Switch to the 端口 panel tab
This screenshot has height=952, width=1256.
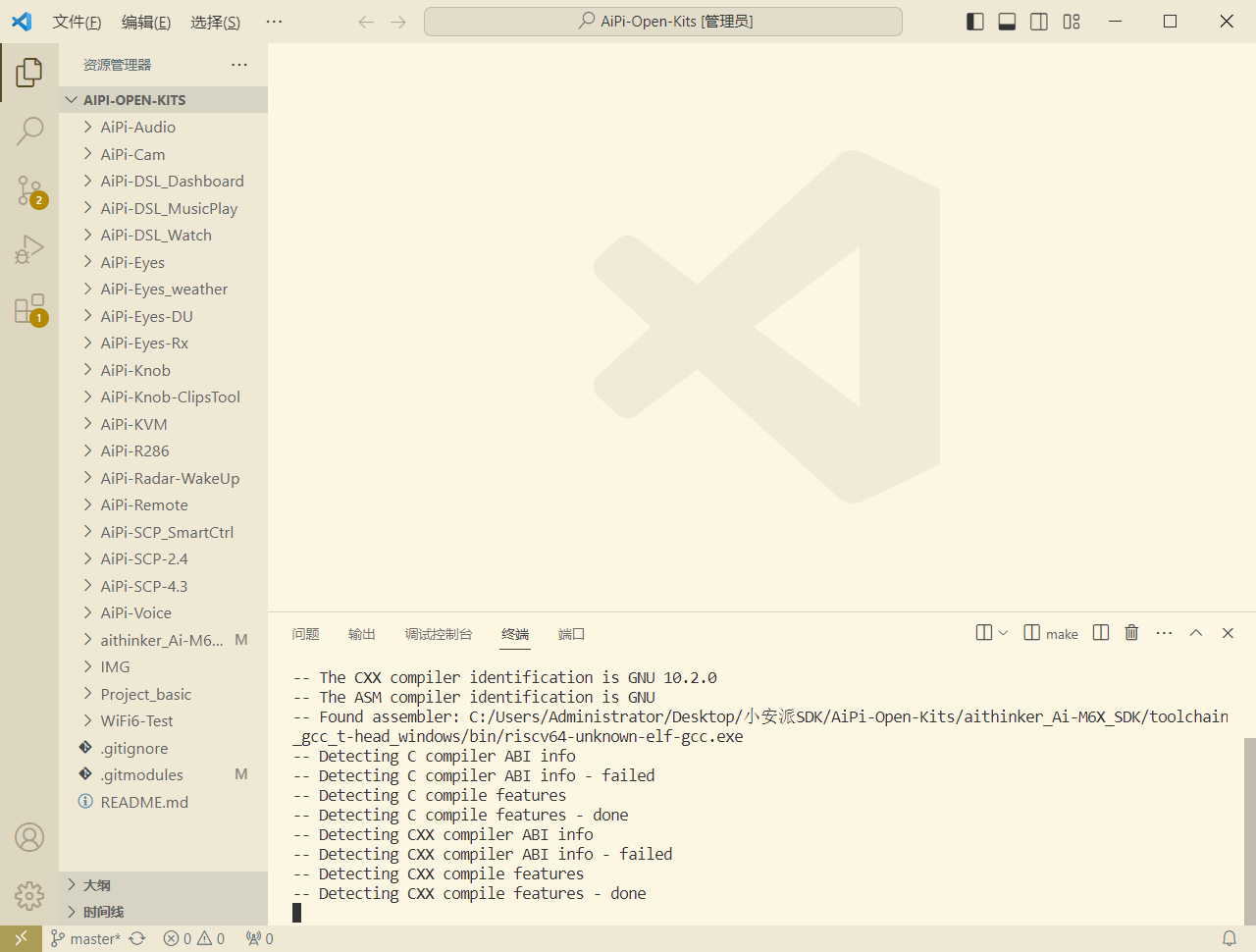tap(571, 634)
